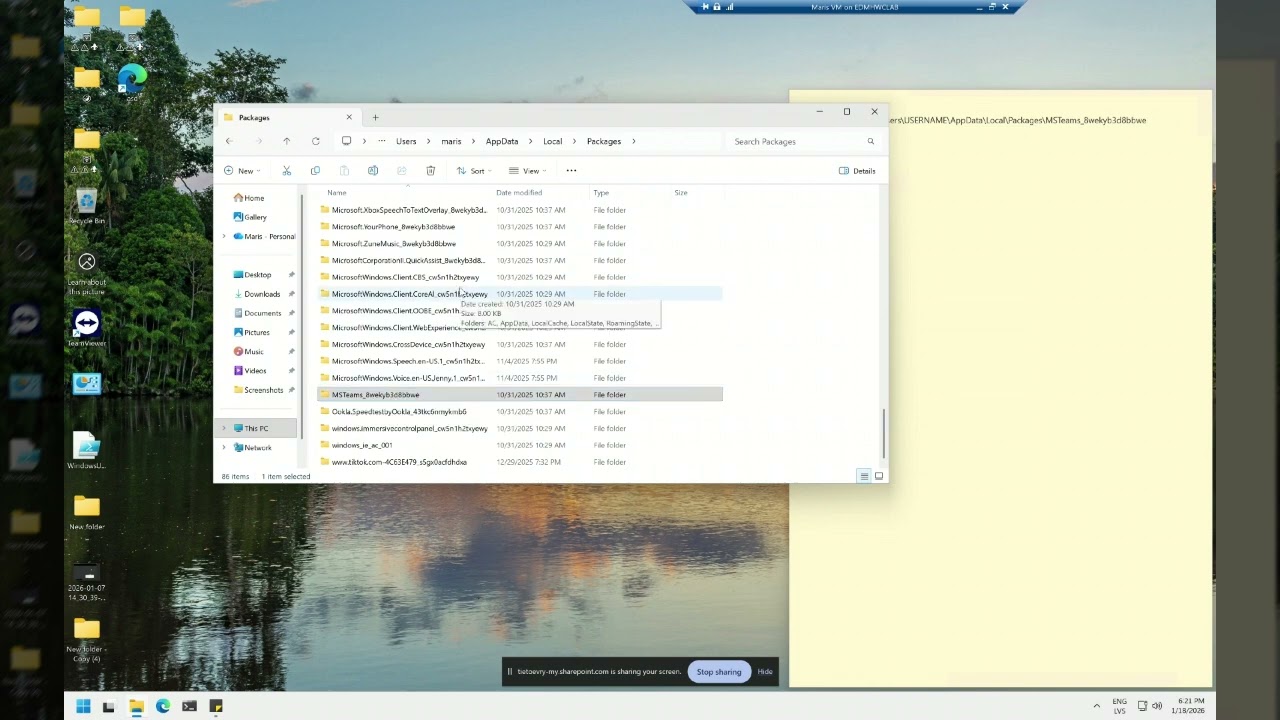This screenshot has width=1280, height=720.
Task: Select www.tiktok.com-4C63E479 folder
Action: point(520,462)
